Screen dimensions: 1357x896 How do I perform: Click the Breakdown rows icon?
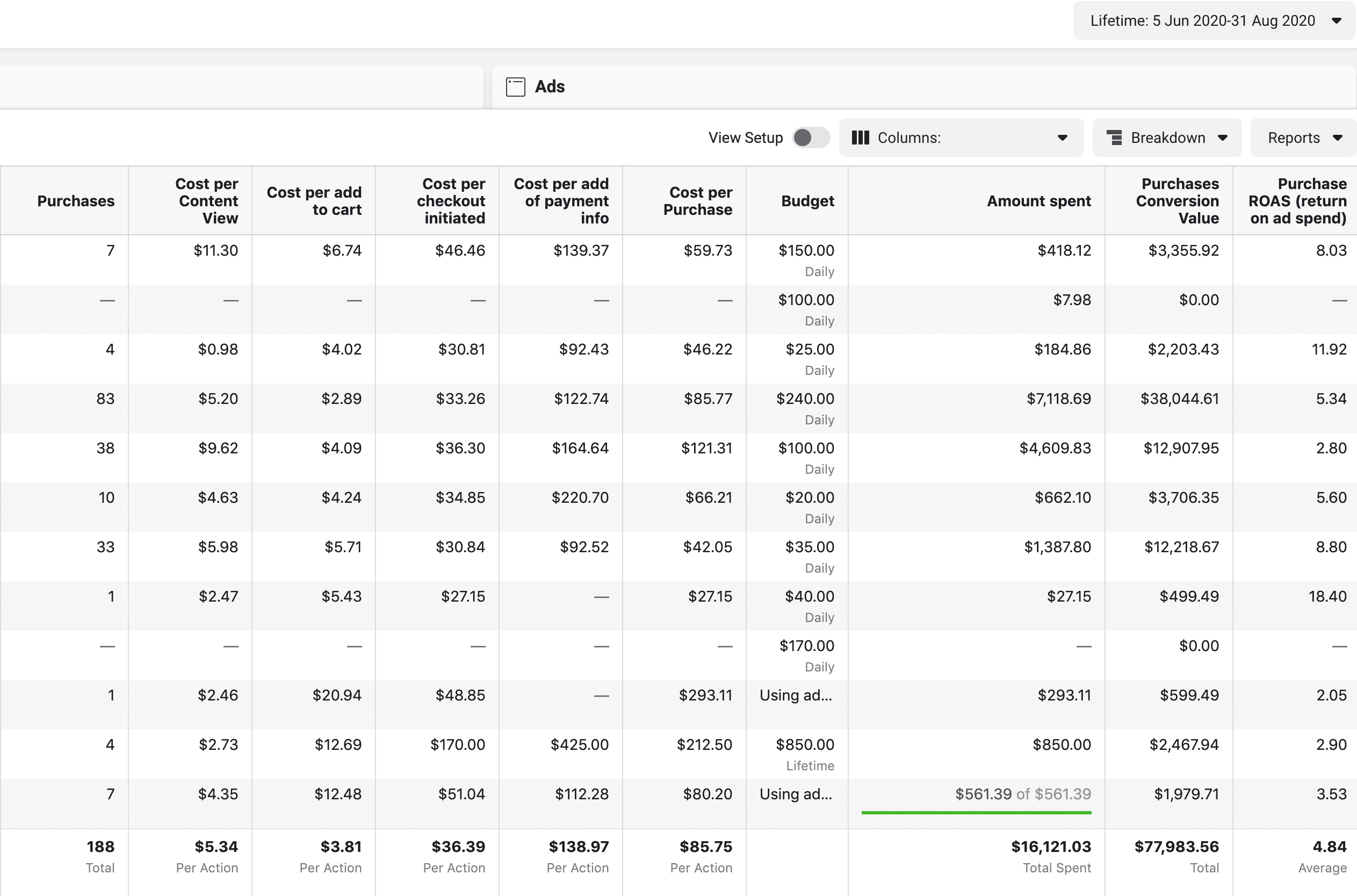[1114, 138]
